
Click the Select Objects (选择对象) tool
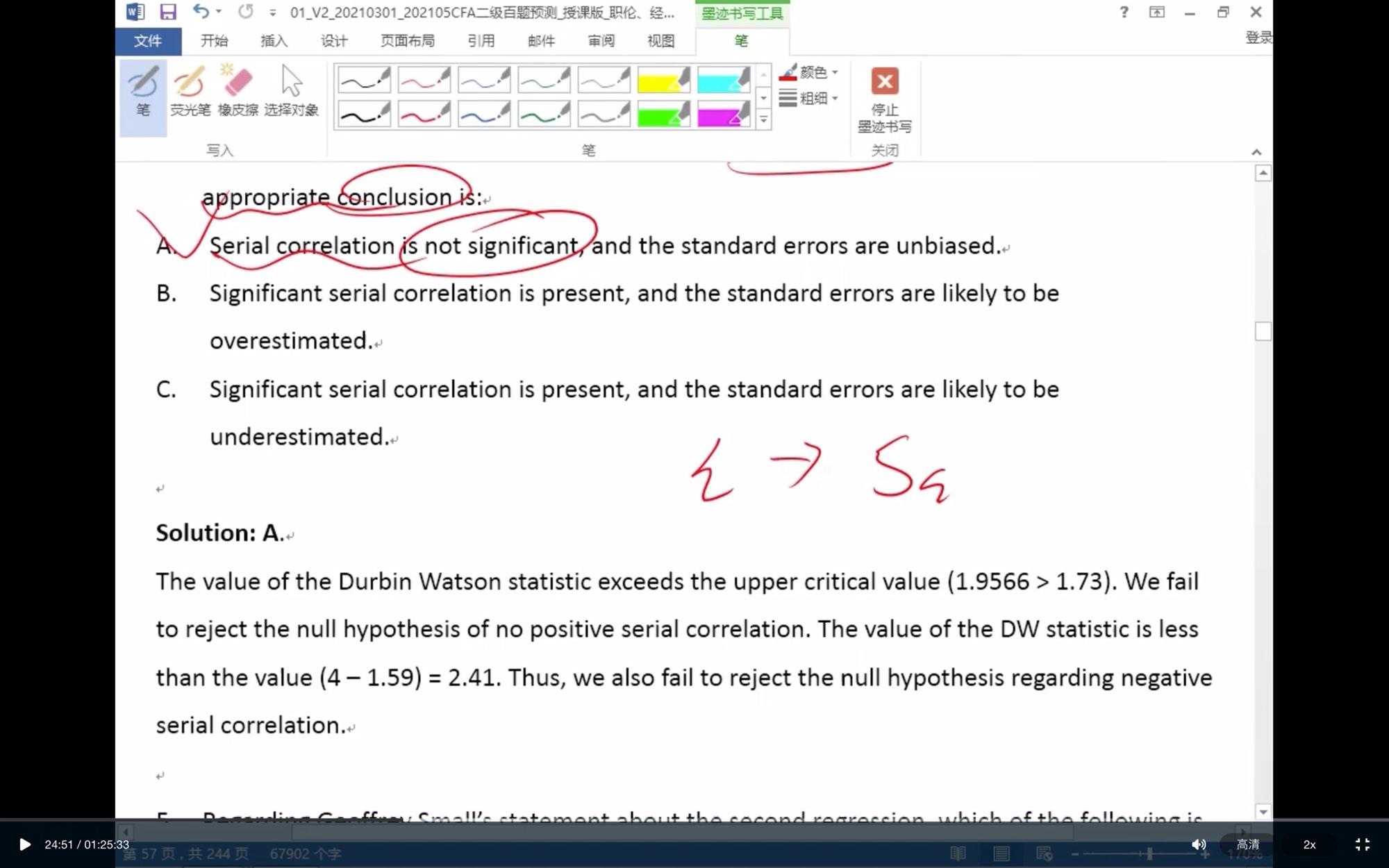click(x=291, y=92)
